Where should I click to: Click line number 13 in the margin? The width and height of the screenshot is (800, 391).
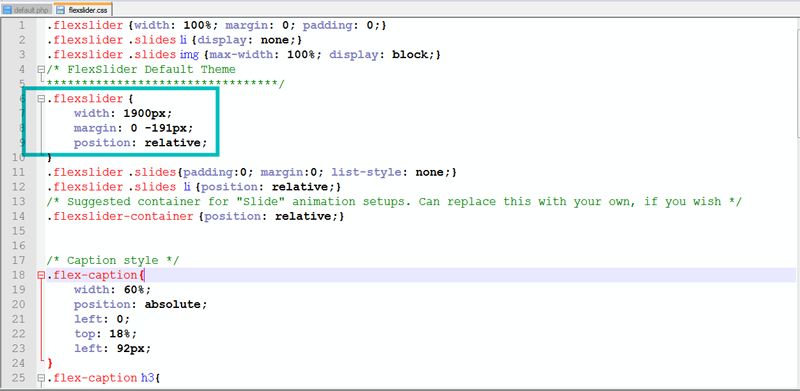click(18, 202)
